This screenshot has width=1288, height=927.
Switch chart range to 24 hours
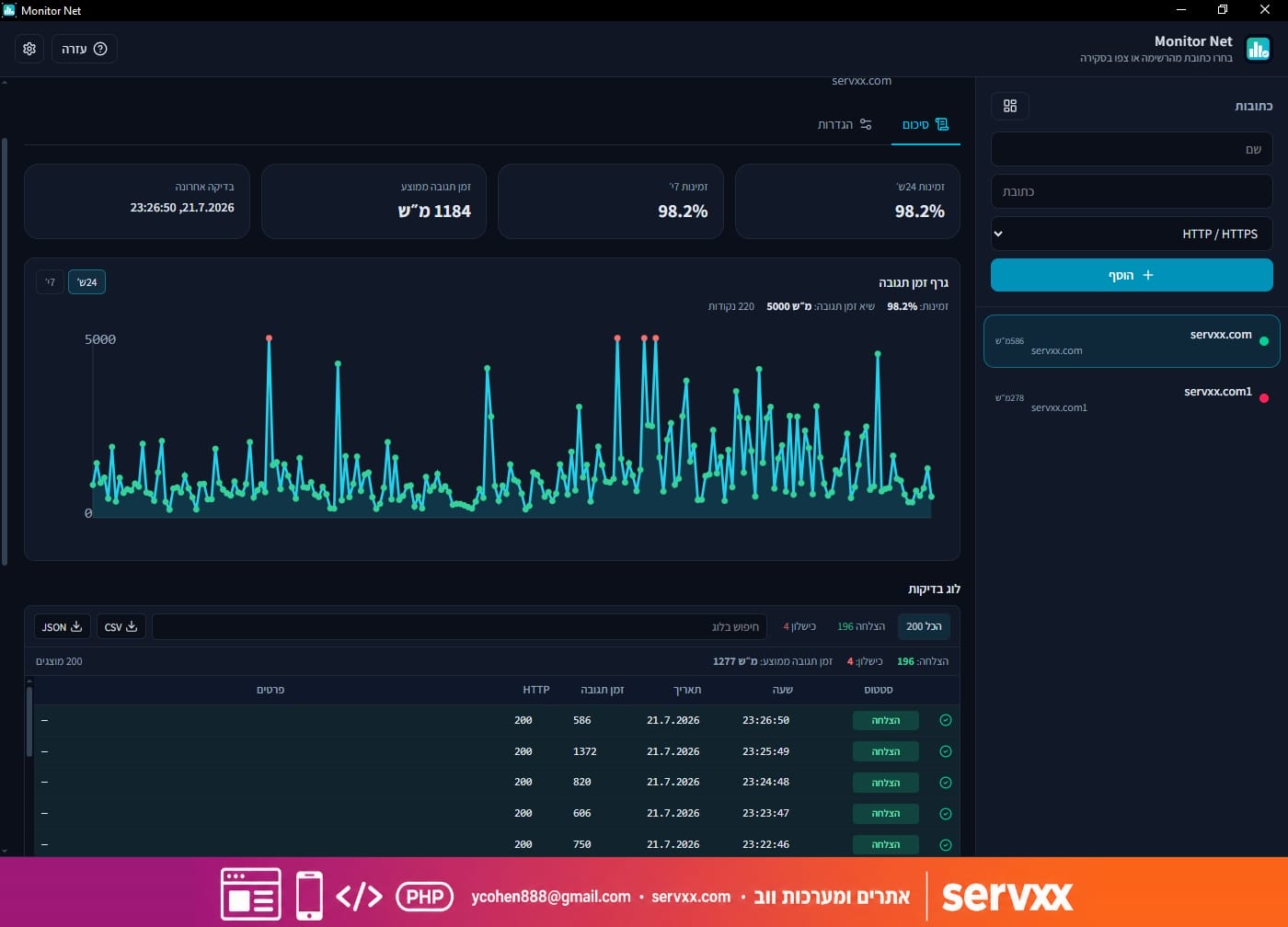pyautogui.click(x=86, y=282)
